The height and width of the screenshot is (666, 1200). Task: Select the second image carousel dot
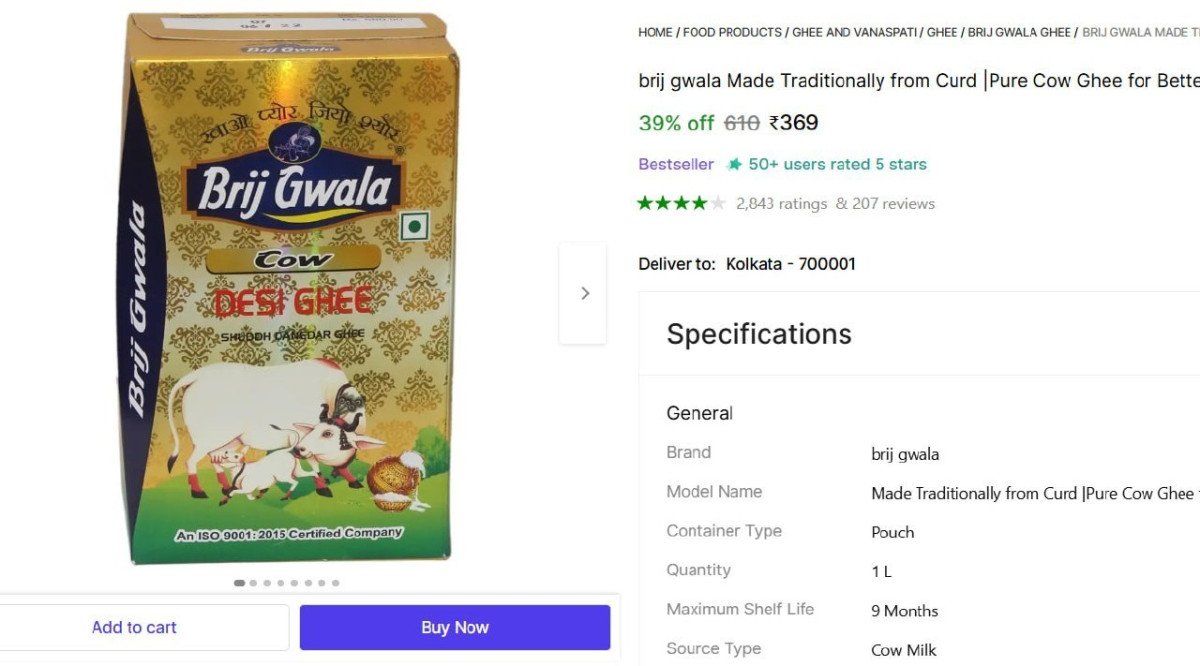(254, 583)
